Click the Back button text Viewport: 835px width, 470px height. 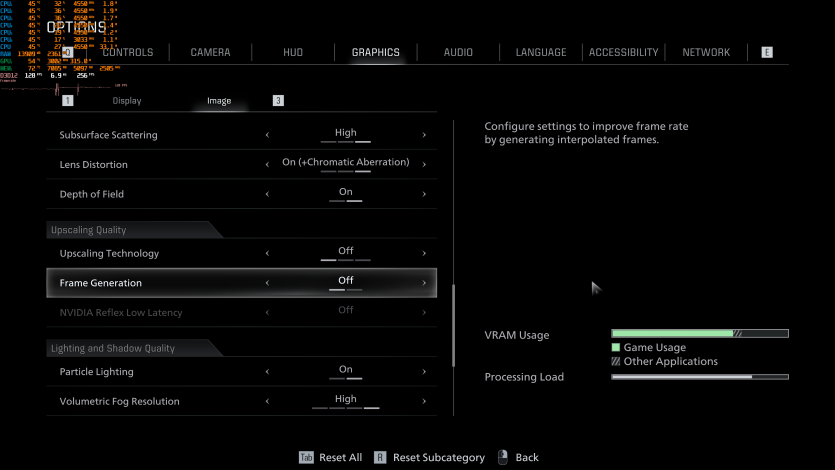[526, 457]
